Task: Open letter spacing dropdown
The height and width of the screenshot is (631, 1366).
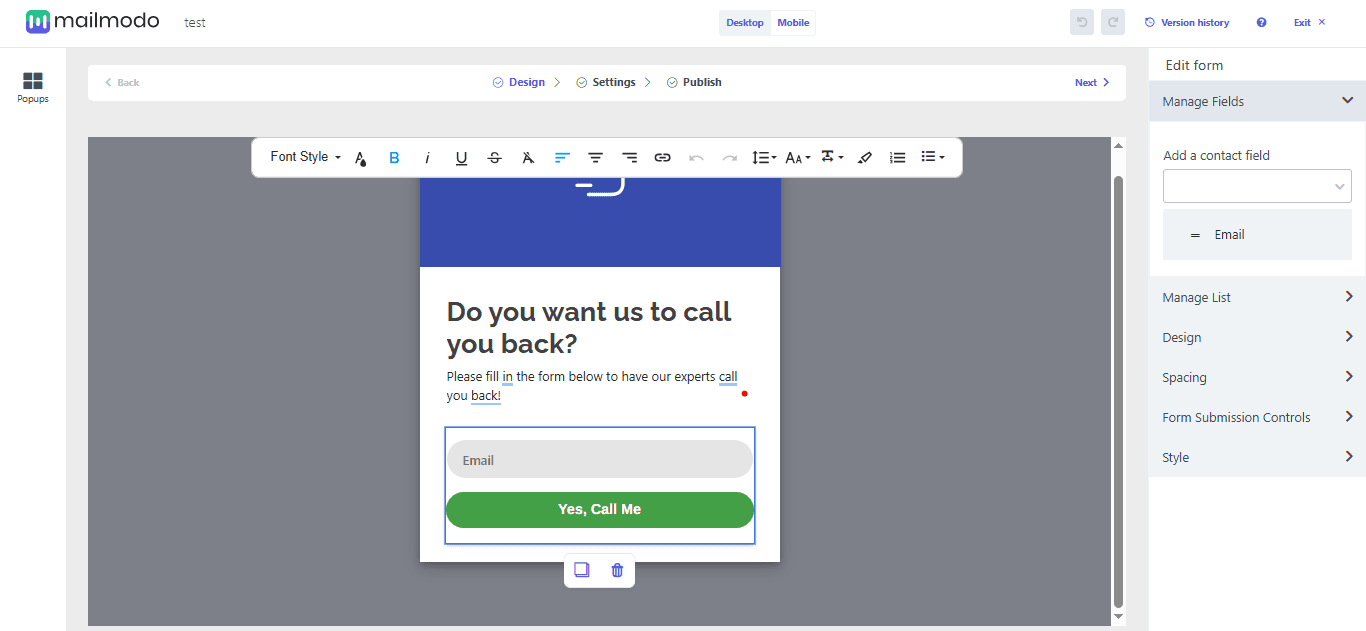Action: click(832, 158)
